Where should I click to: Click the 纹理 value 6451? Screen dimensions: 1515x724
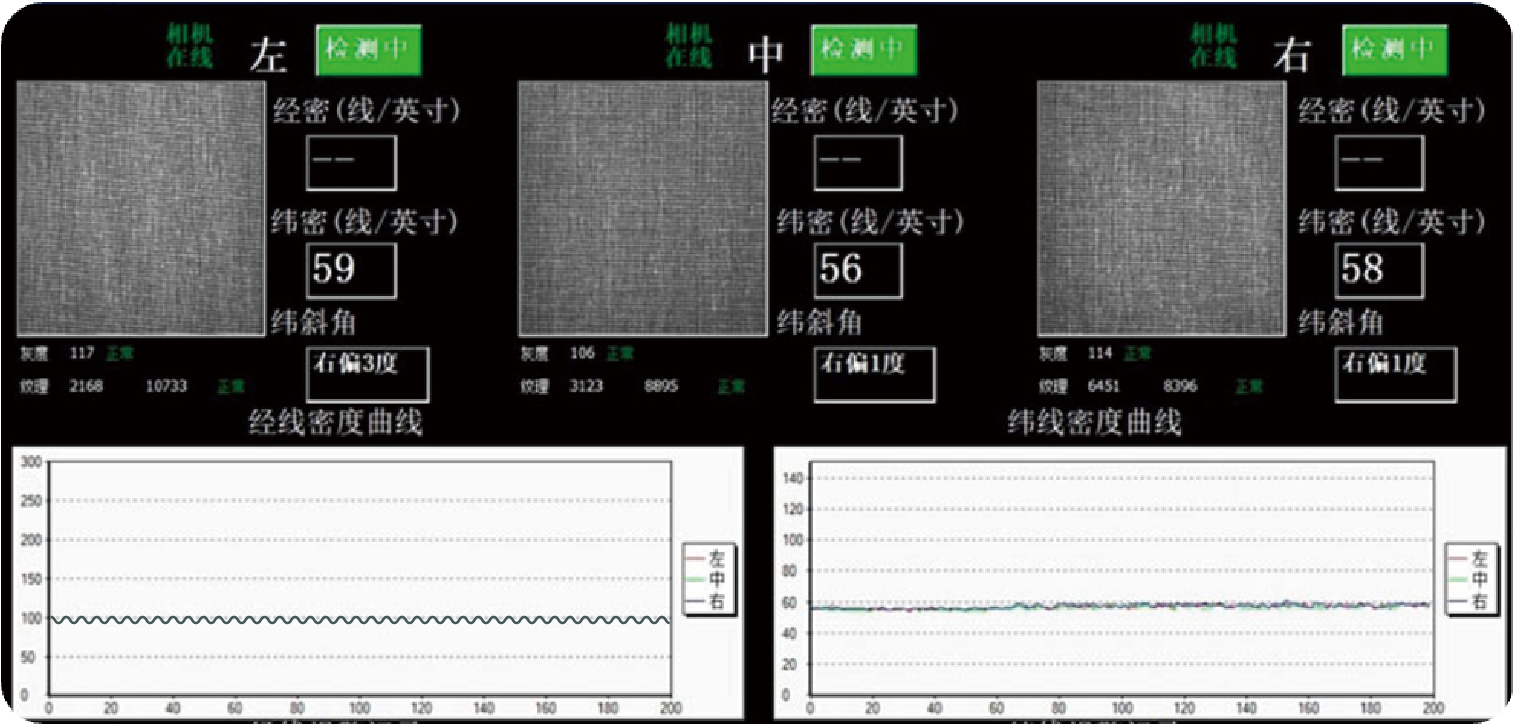(1106, 386)
